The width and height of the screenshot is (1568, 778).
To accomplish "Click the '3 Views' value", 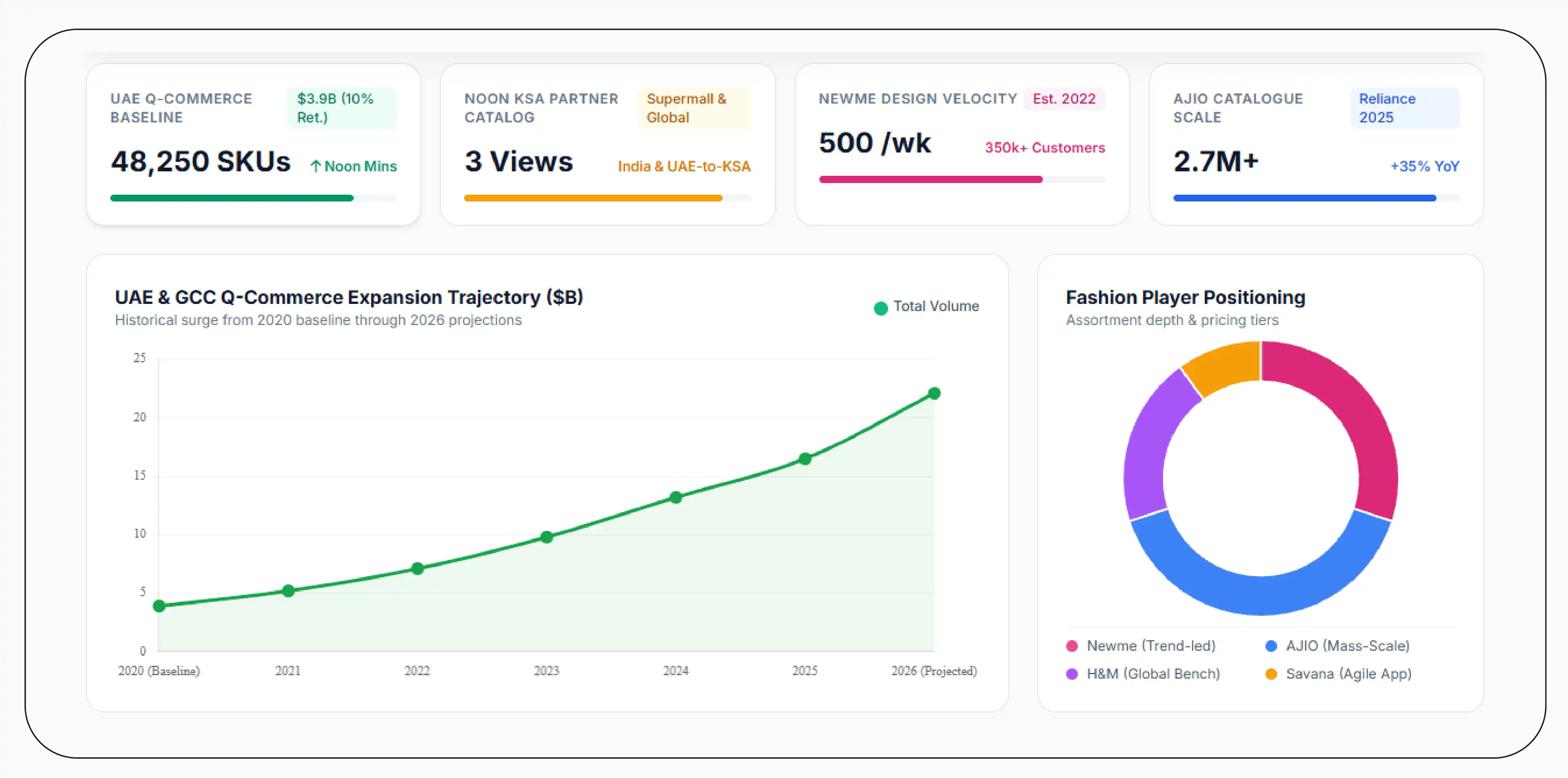I will (x=519, y=162).
